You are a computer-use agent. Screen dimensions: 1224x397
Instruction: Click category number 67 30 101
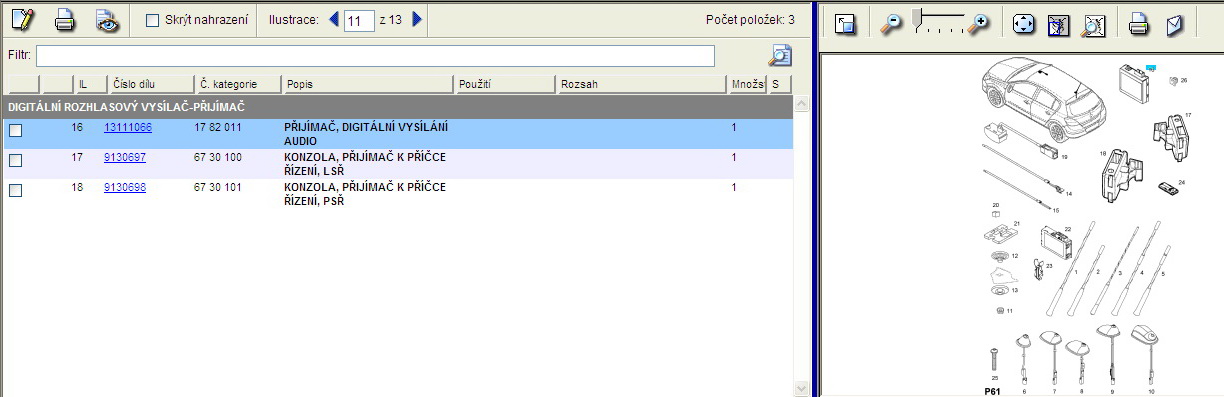[218, 187]
